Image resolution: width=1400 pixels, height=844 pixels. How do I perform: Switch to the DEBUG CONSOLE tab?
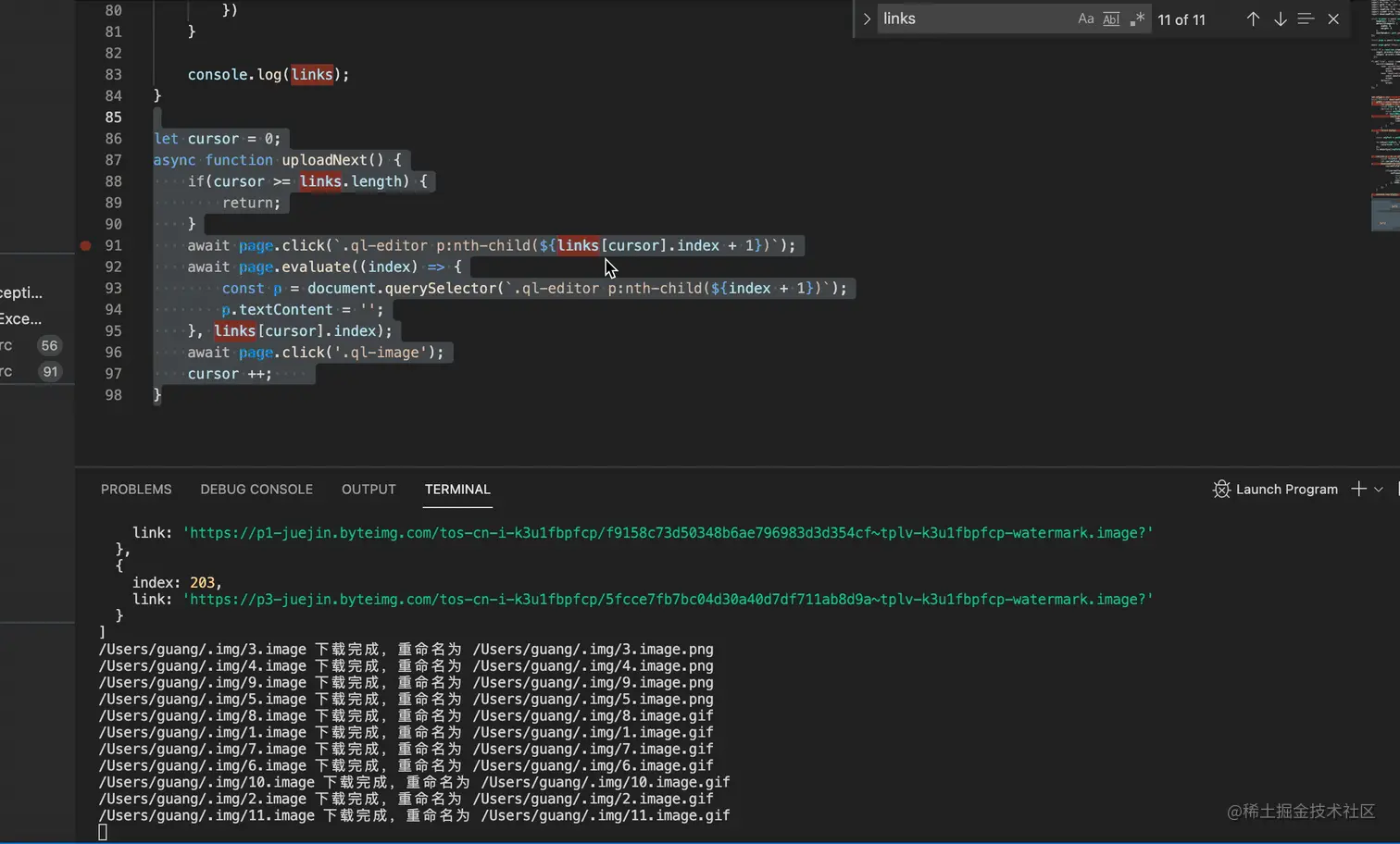pos(256,489)
